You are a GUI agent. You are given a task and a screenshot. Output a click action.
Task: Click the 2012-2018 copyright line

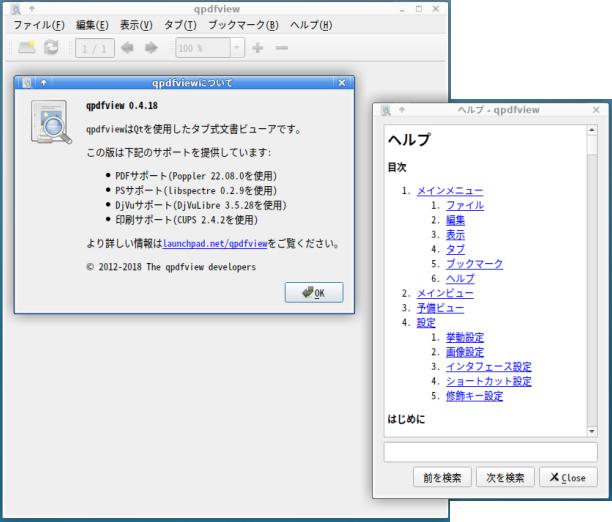(x=171, y=267)
